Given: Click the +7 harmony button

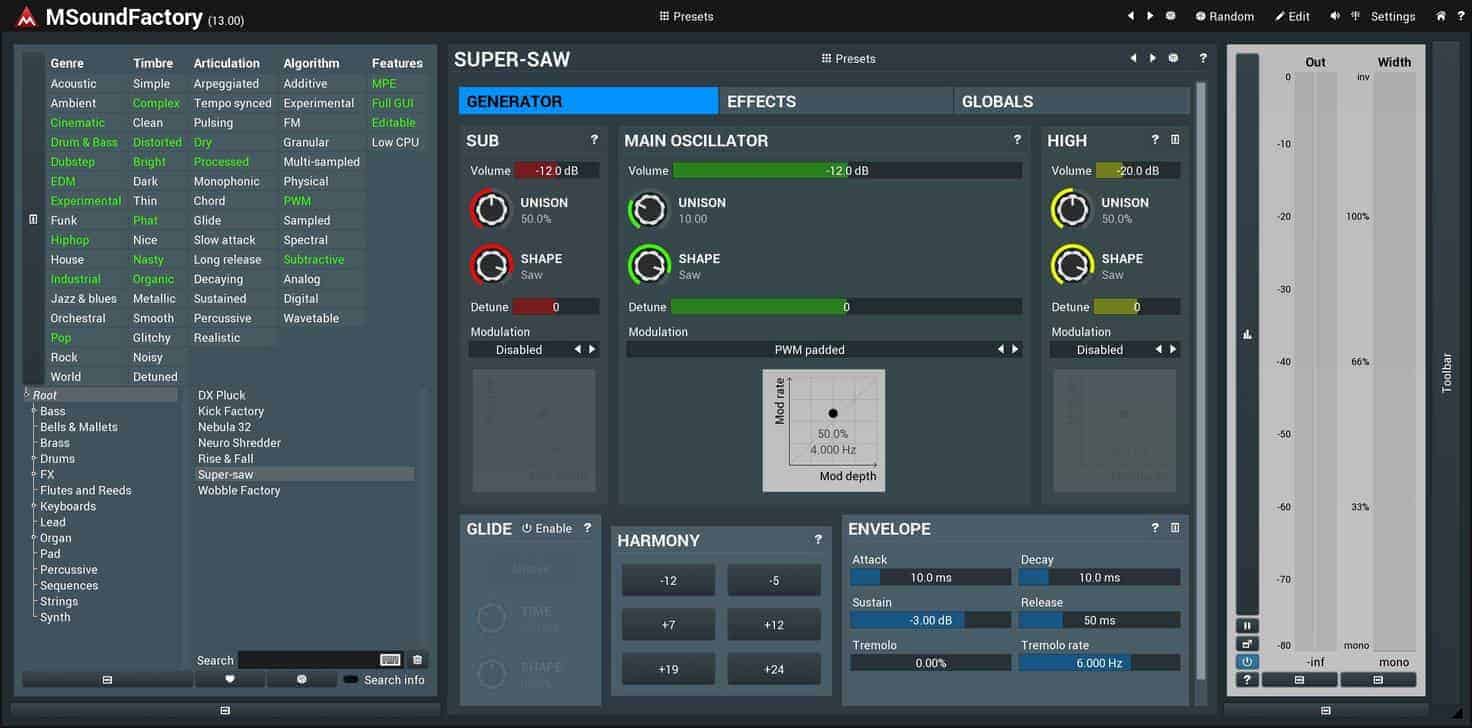Looking at the screenshot, I should tap(668, 625).
